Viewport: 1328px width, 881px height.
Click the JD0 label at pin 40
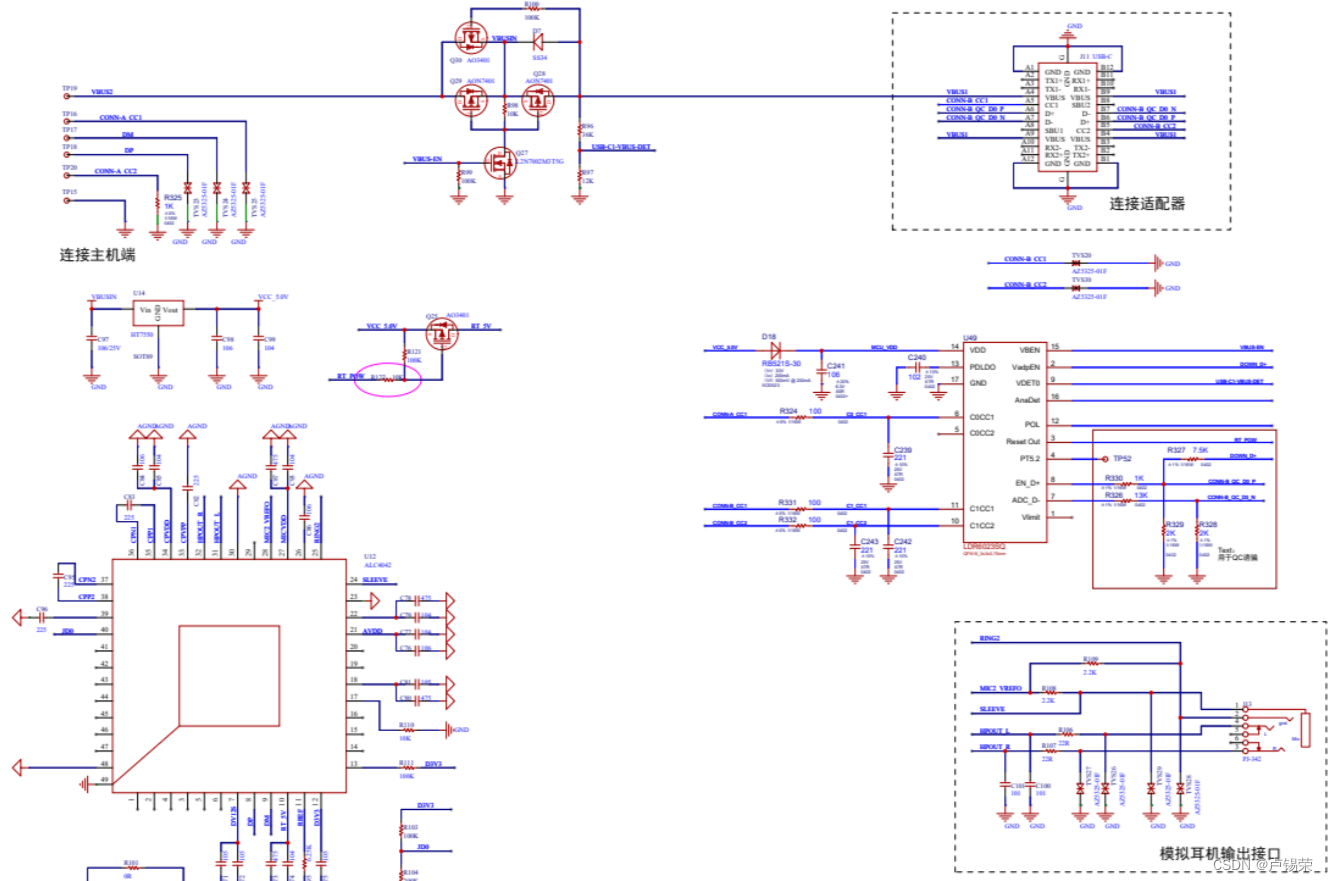(x=68, y=630)
